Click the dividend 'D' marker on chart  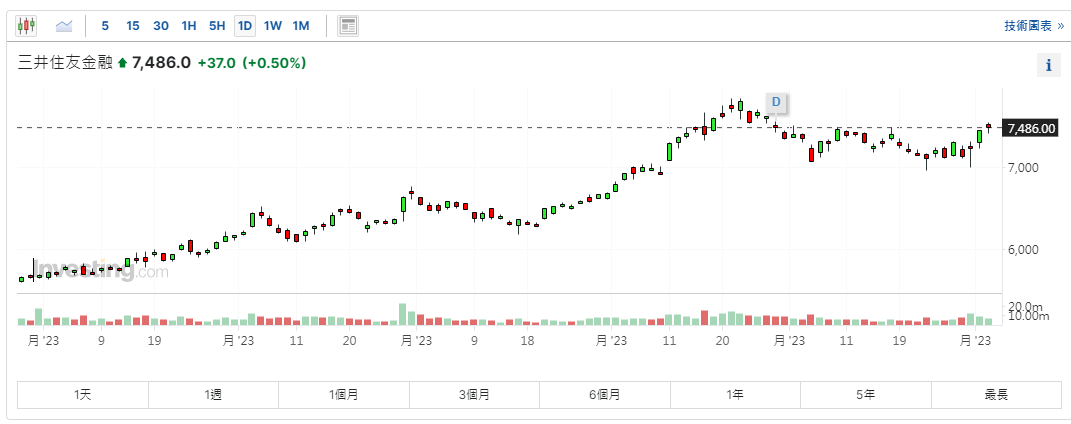coord(775,101)
